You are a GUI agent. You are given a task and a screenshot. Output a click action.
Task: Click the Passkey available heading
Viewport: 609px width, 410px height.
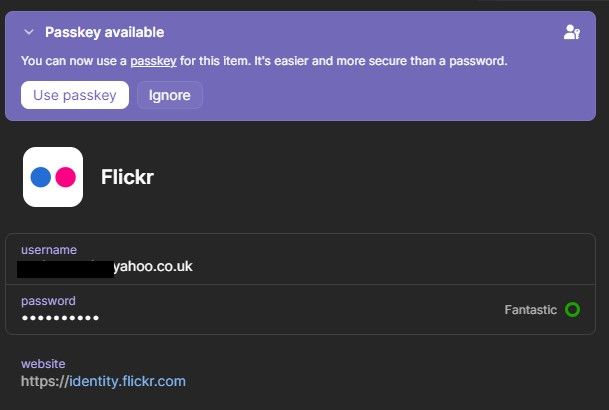pyautogui.click(x=104, y=33)
